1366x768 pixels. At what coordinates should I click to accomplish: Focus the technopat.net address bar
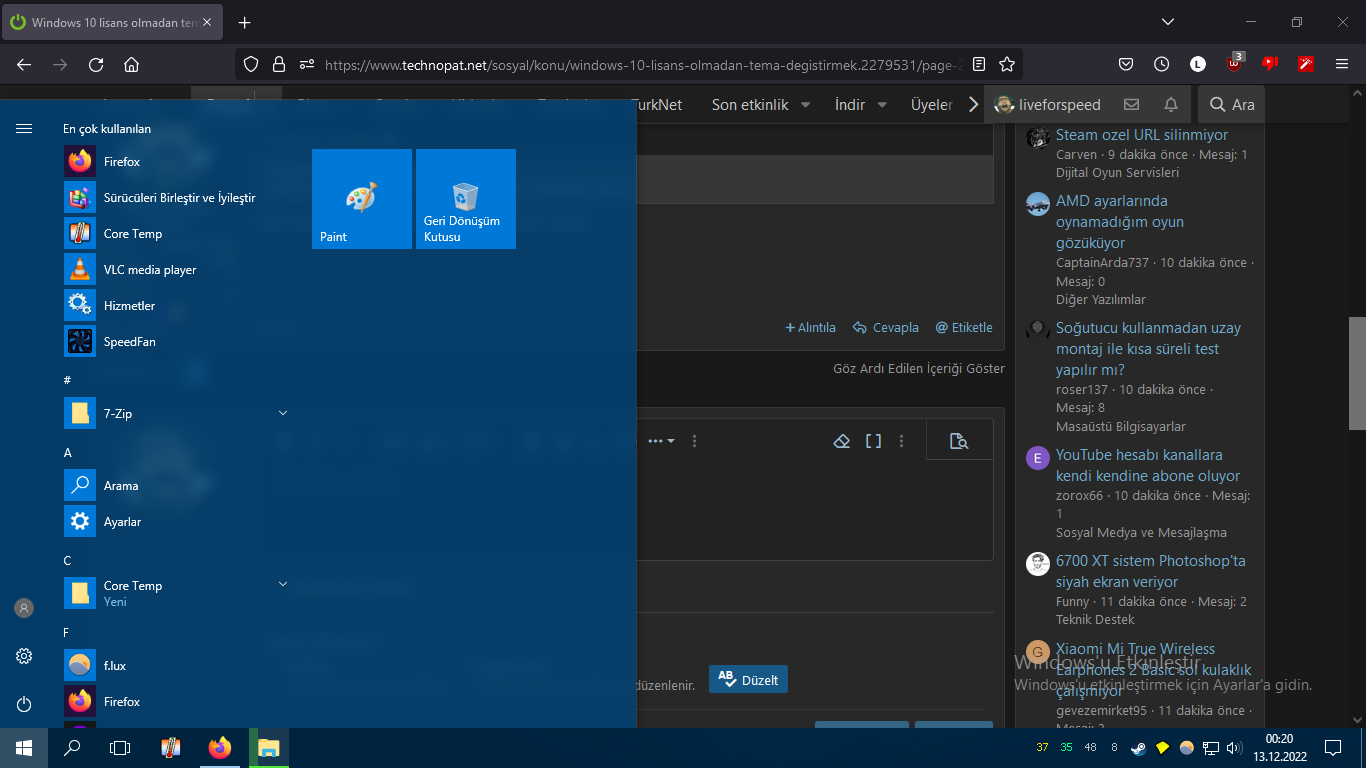tap(643, 64)
